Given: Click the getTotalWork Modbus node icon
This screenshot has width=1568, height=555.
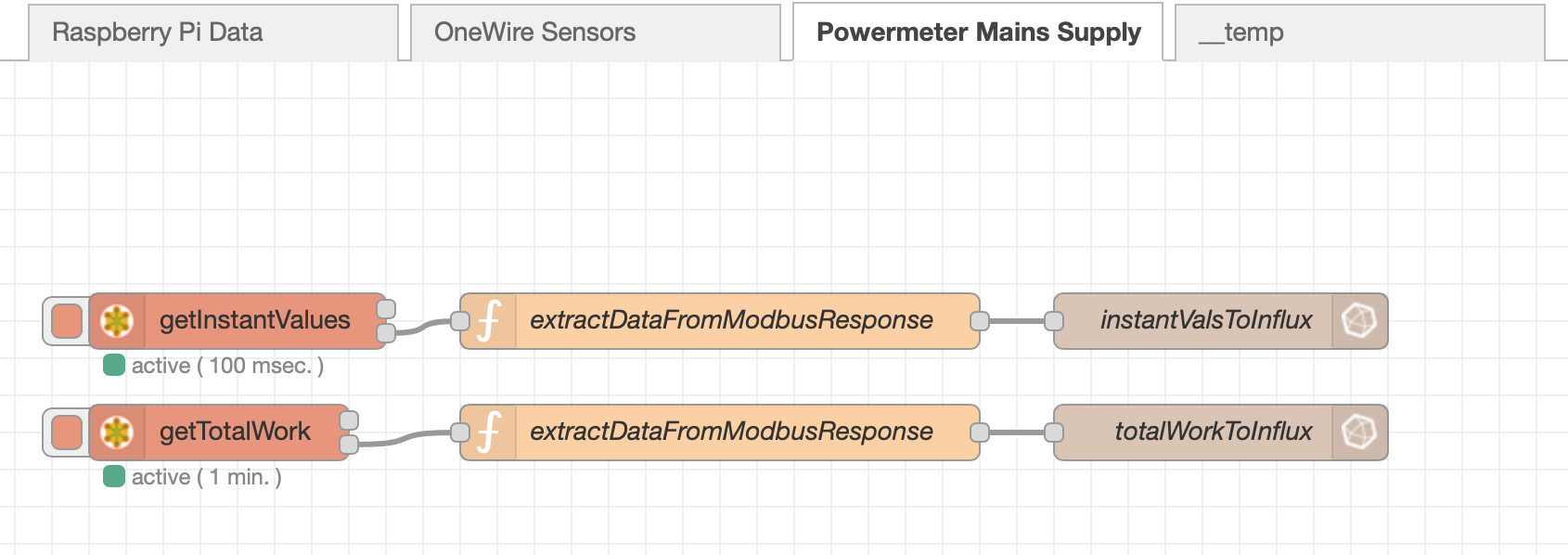Looking at the screenshot, I should (117, 432).
